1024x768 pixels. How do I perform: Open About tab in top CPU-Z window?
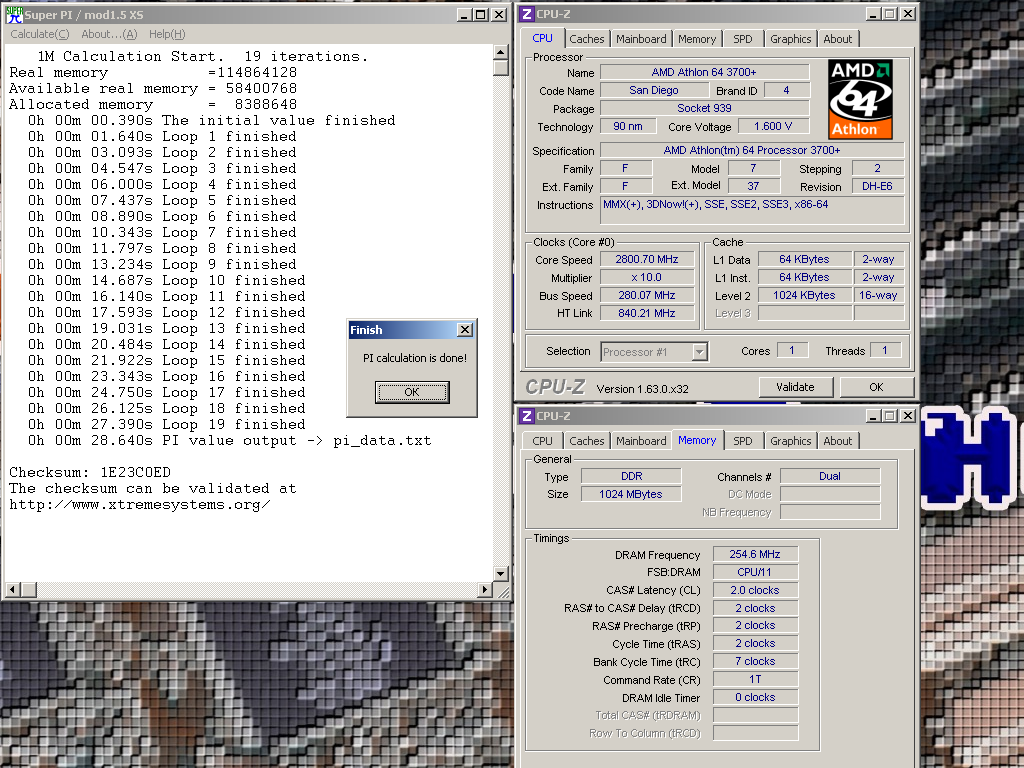837,39
